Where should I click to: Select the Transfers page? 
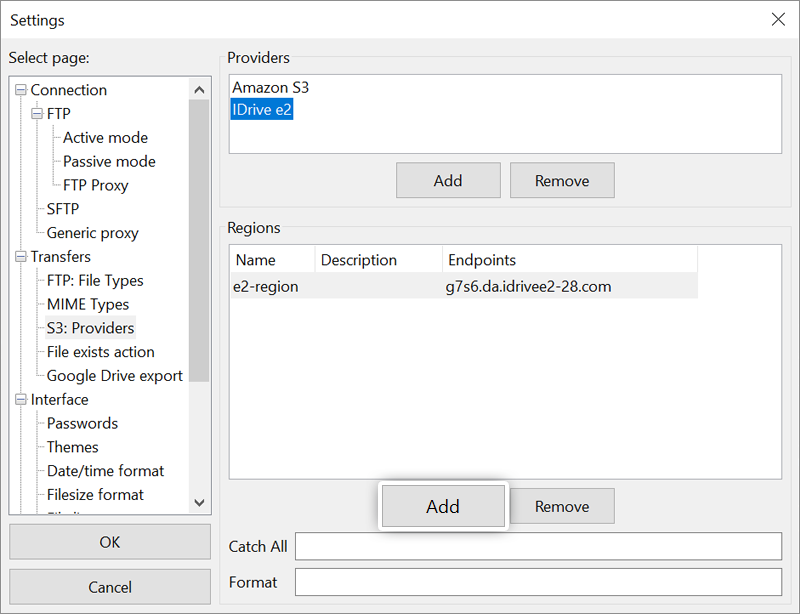pyautogui.click(x=60, y=257)
